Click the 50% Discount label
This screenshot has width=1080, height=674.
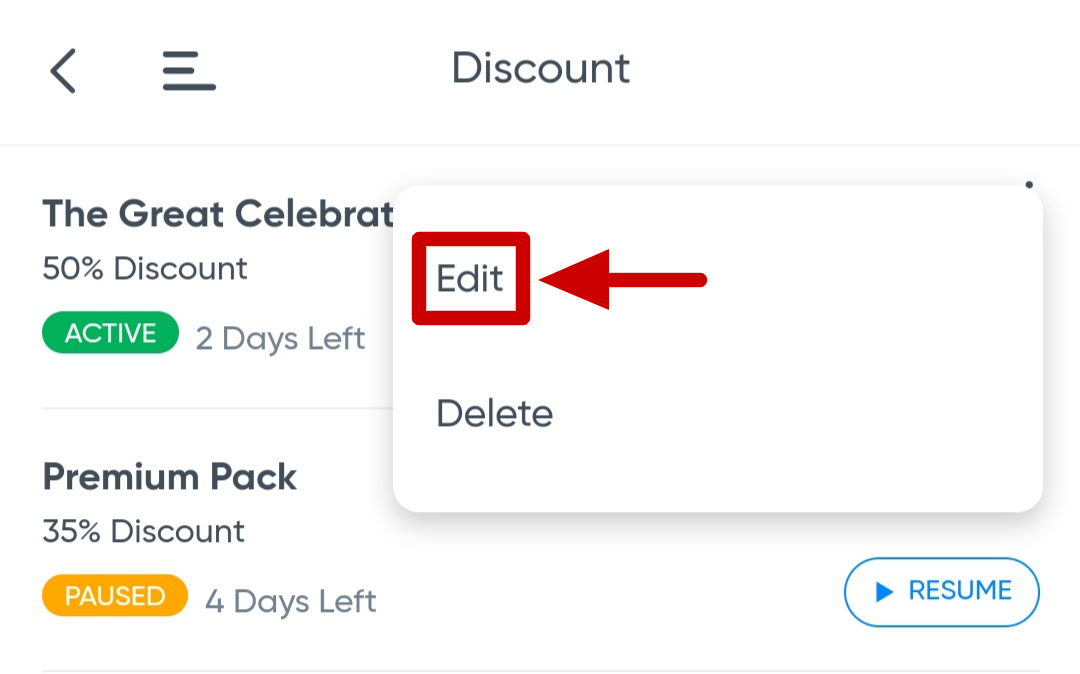144,268
